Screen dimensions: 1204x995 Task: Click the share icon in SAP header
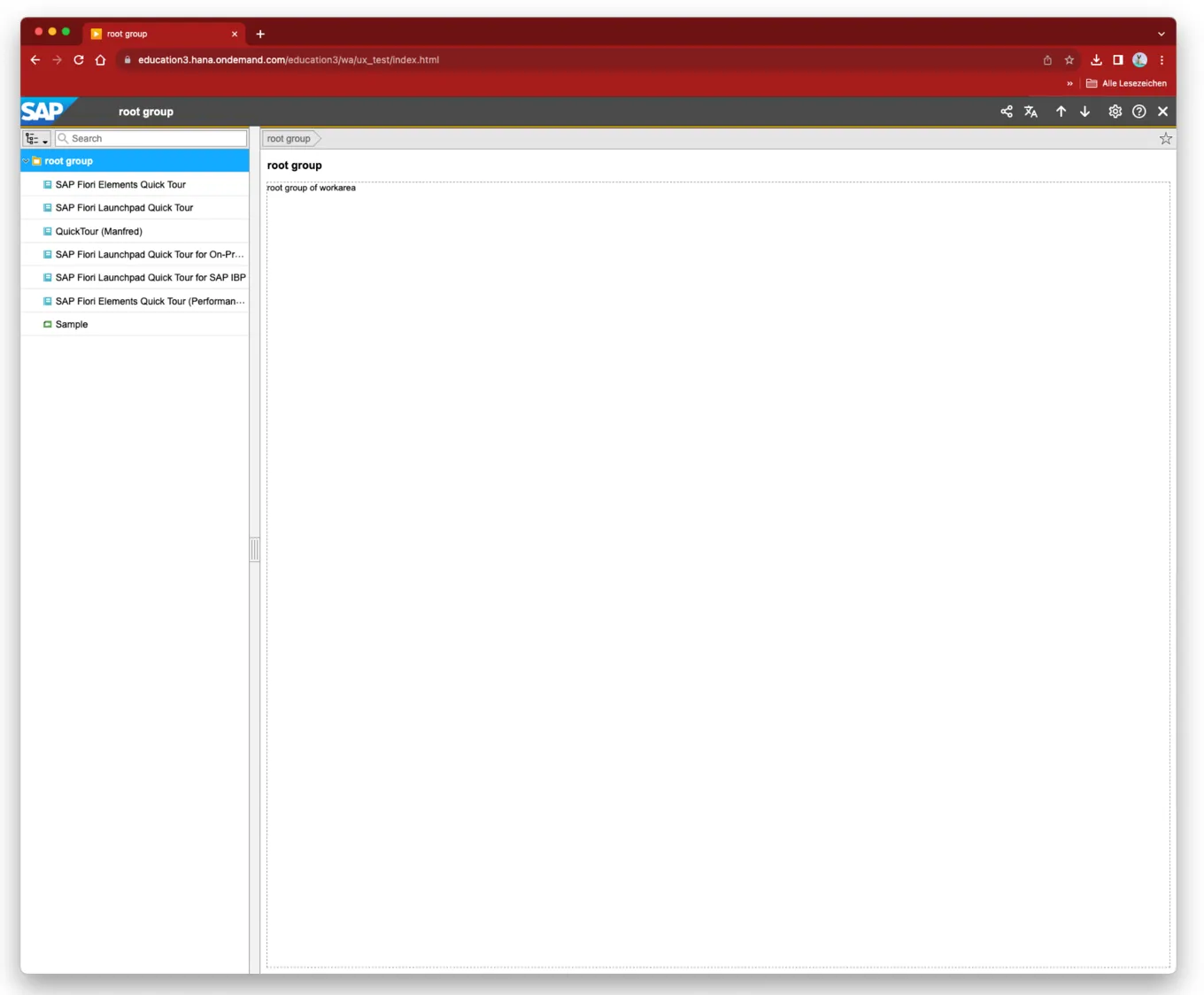coord(1007,112)
